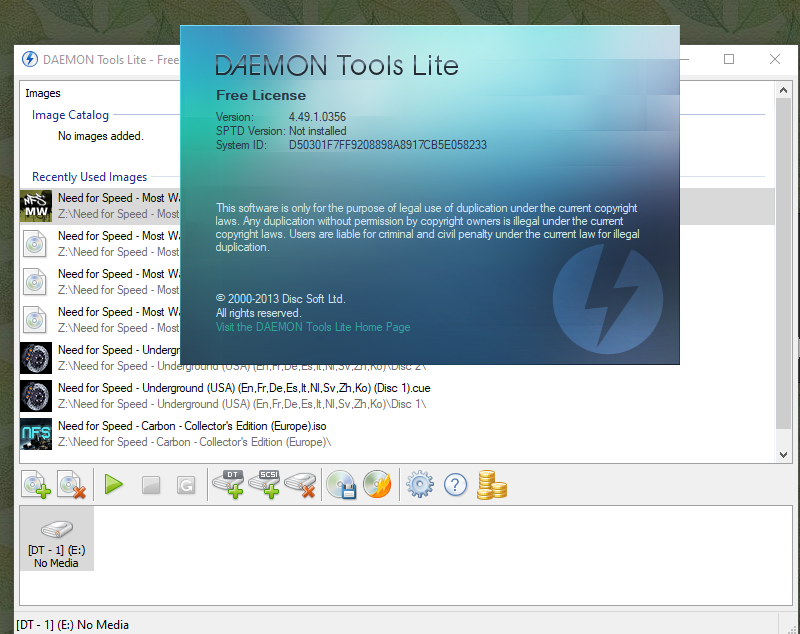Click the Remove virtual drive icon
This screenshot has height=634, width=800.
[300, 485]
